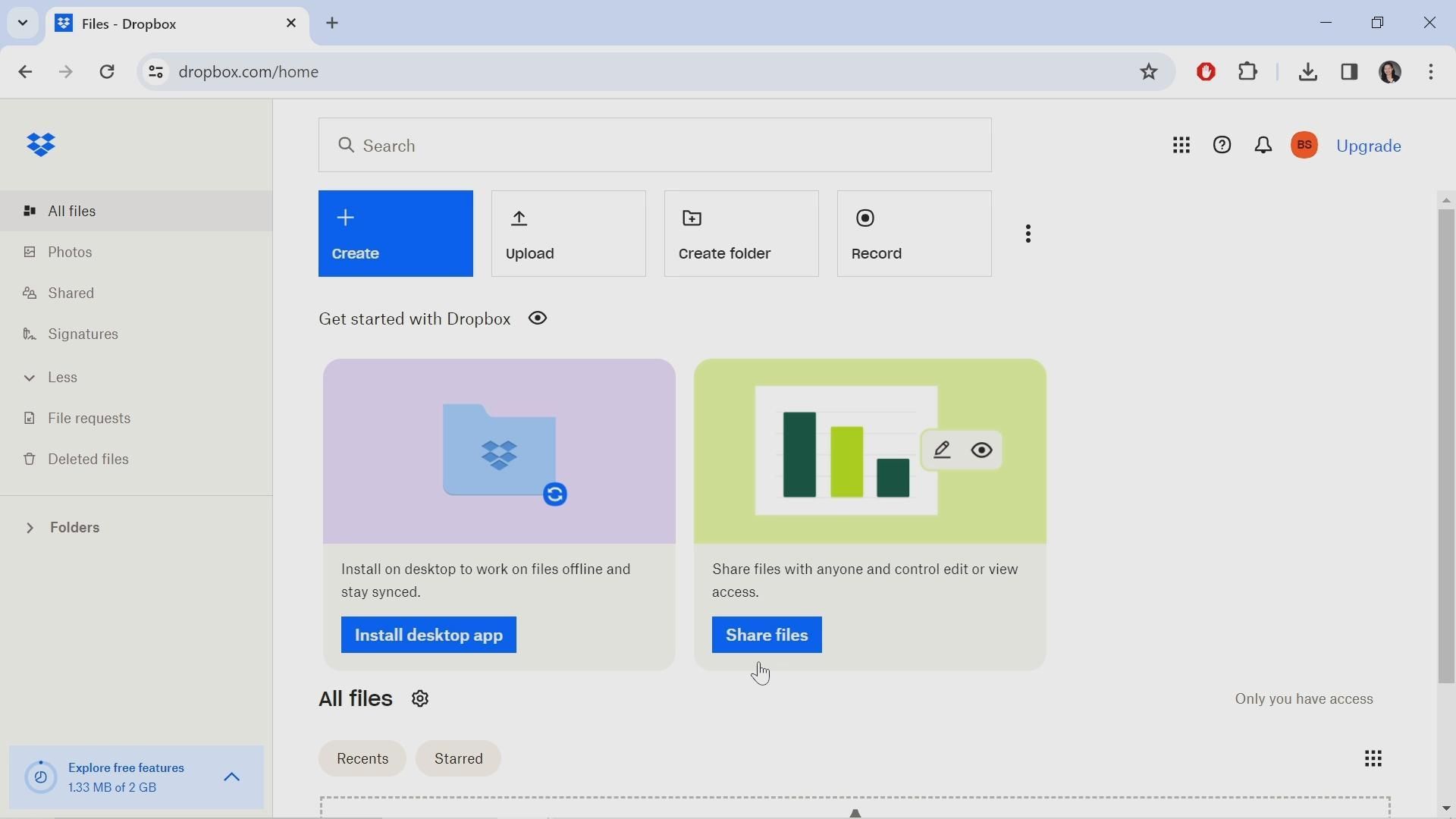Expand the Explore free features panel
Screen dimensions: 1456x819
(232, 777)
